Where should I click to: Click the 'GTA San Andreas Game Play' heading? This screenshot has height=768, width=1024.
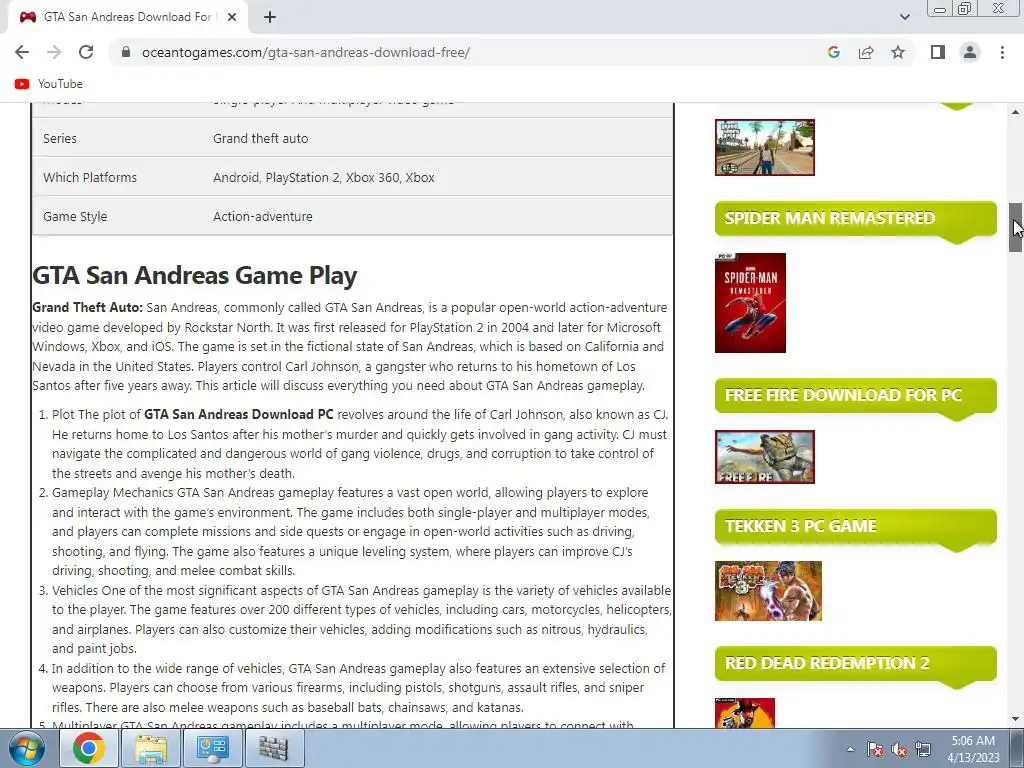195,276
